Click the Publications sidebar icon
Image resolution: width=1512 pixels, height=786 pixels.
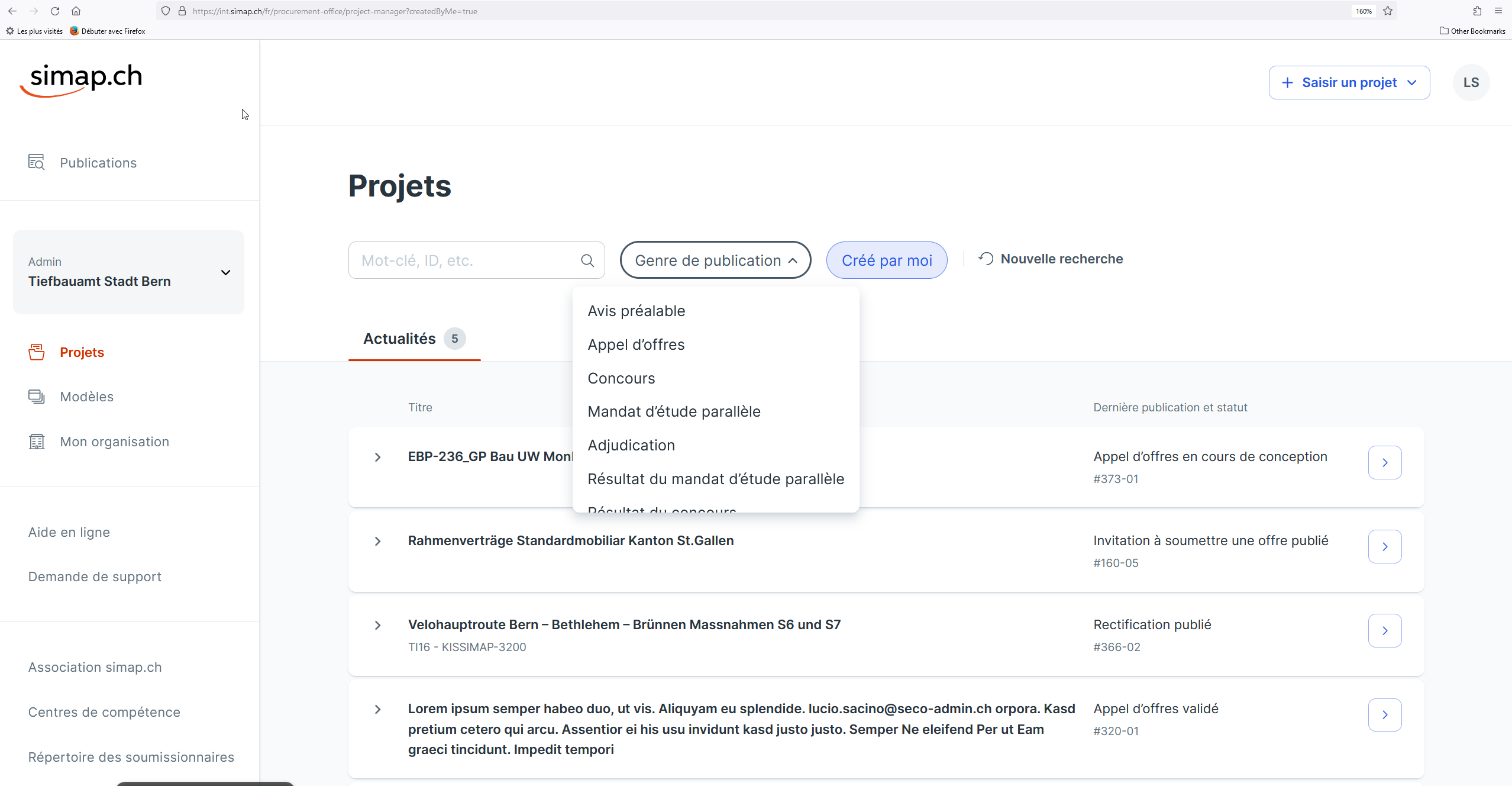tap(37, 162)
